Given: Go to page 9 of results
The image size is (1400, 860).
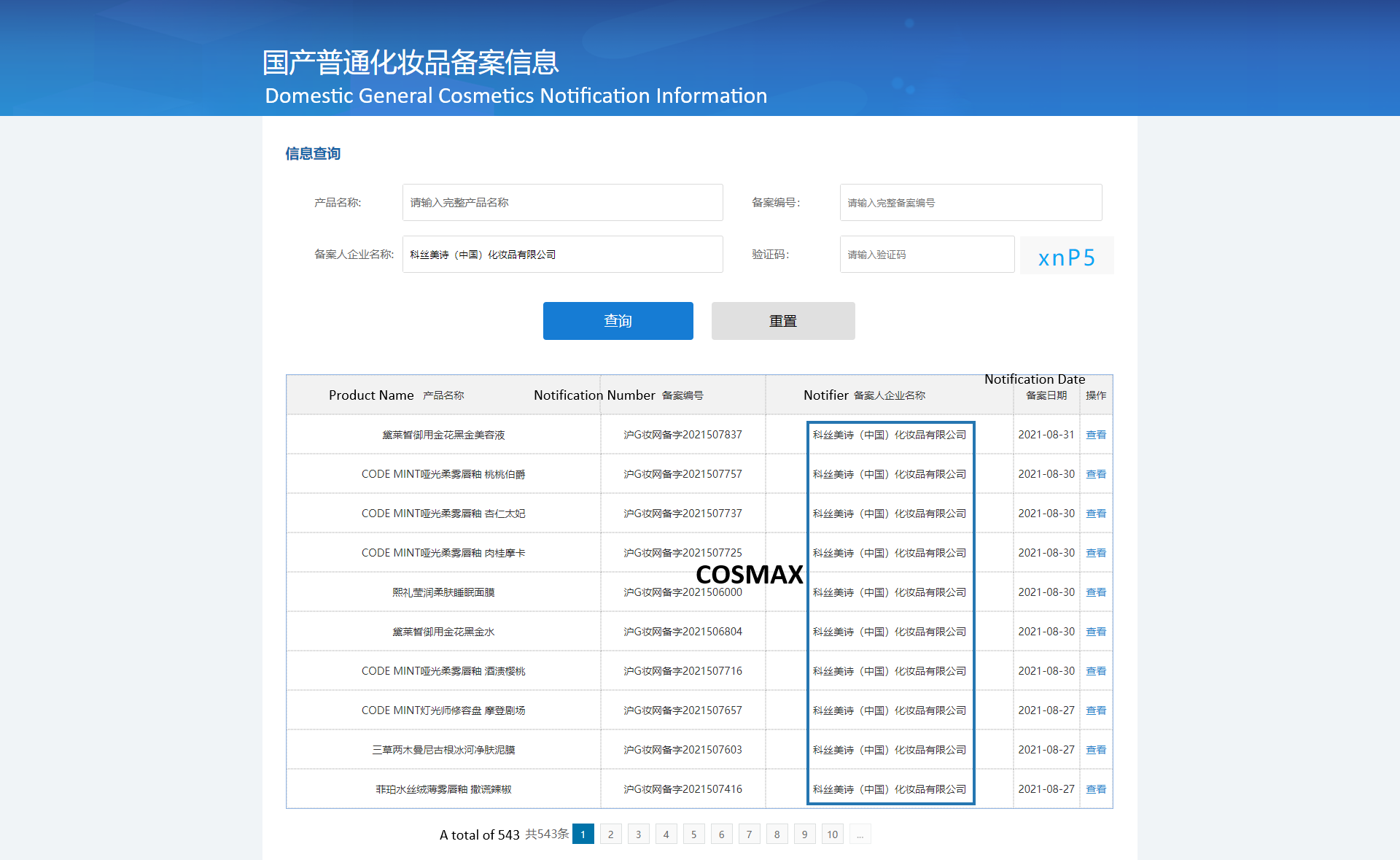Looking at the screenshot, I should pos(805,834).
